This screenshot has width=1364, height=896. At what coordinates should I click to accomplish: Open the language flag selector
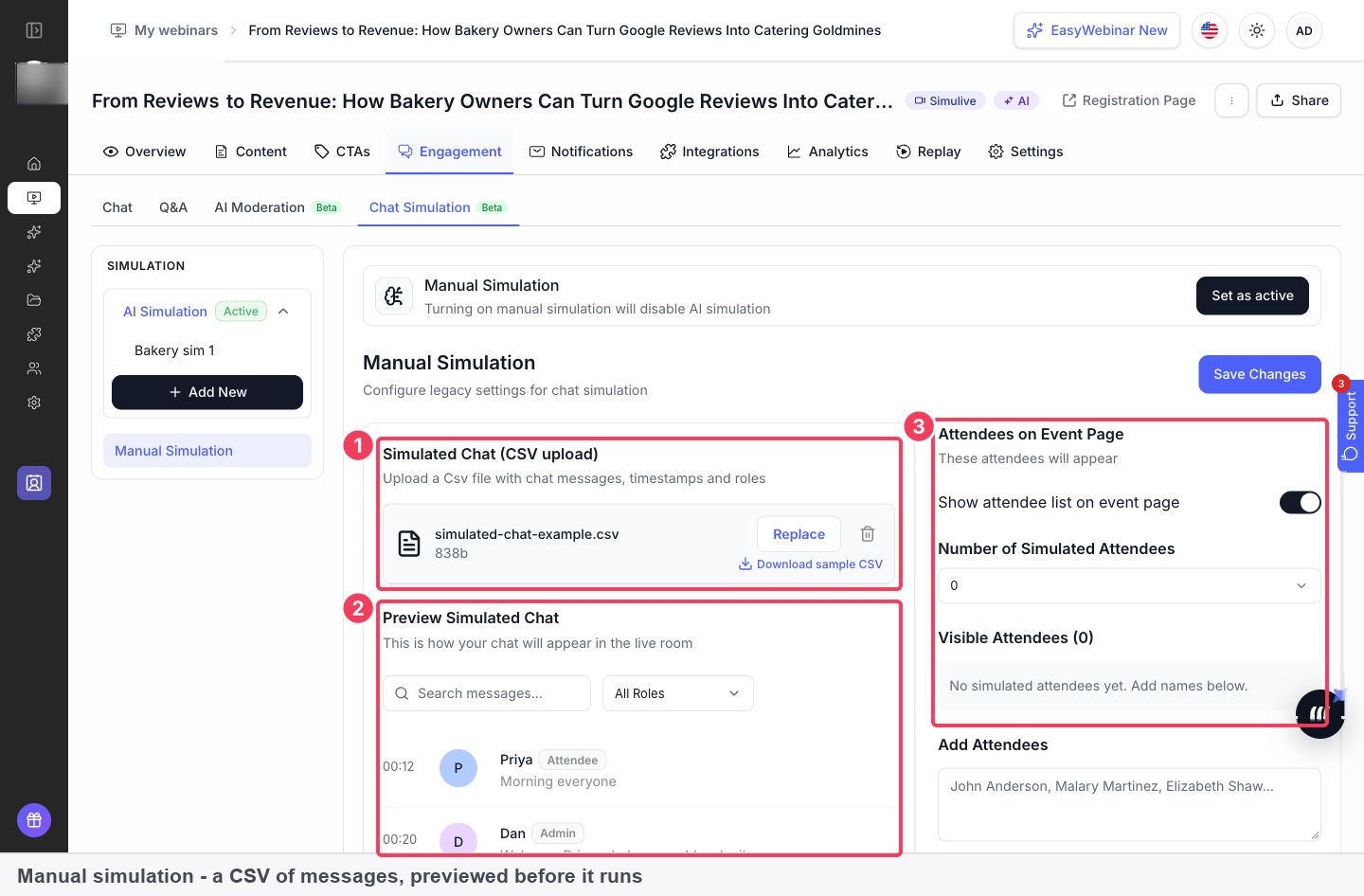point(1210,30)
